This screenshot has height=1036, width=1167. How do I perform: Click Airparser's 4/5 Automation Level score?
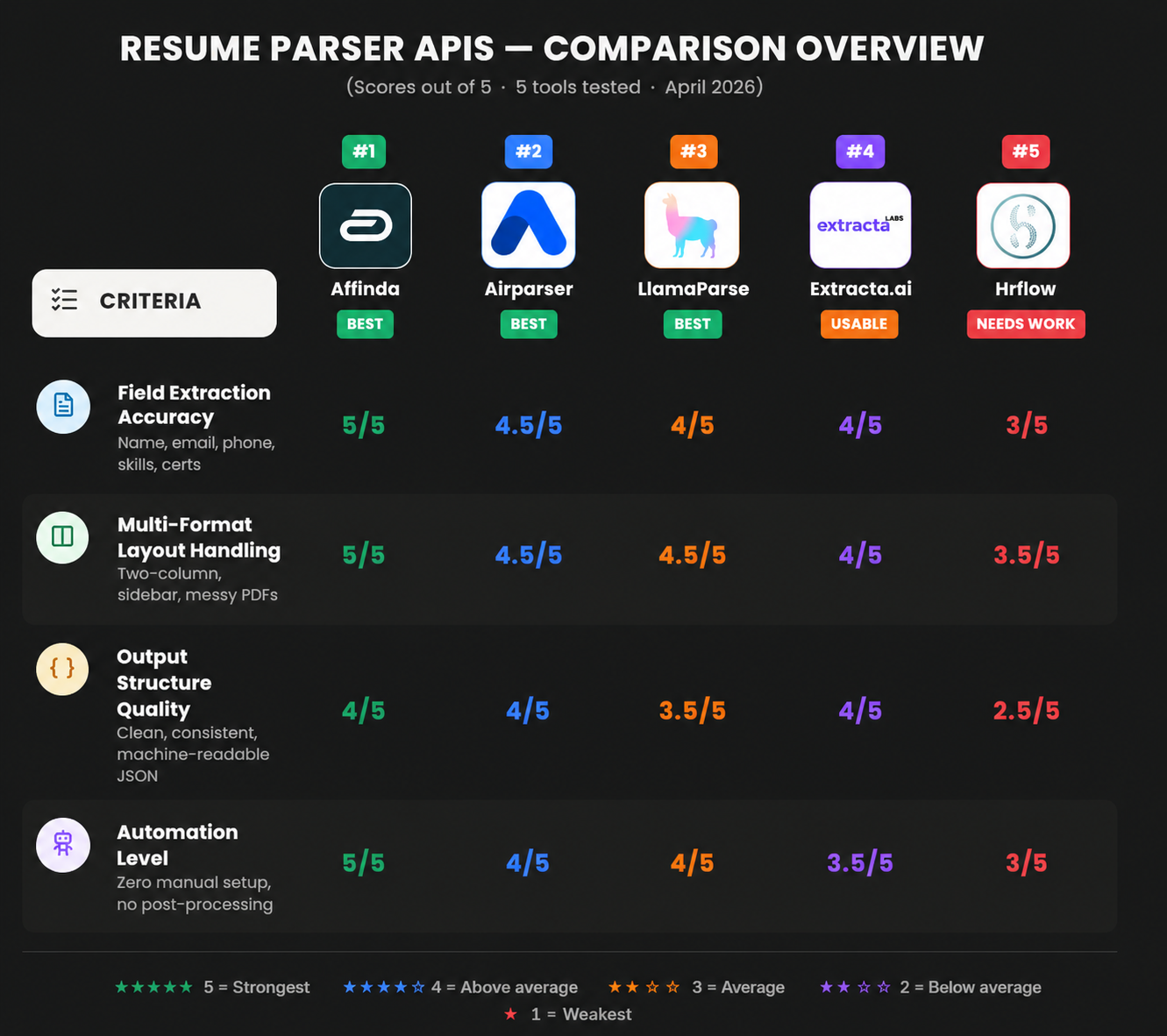[528, 863]
